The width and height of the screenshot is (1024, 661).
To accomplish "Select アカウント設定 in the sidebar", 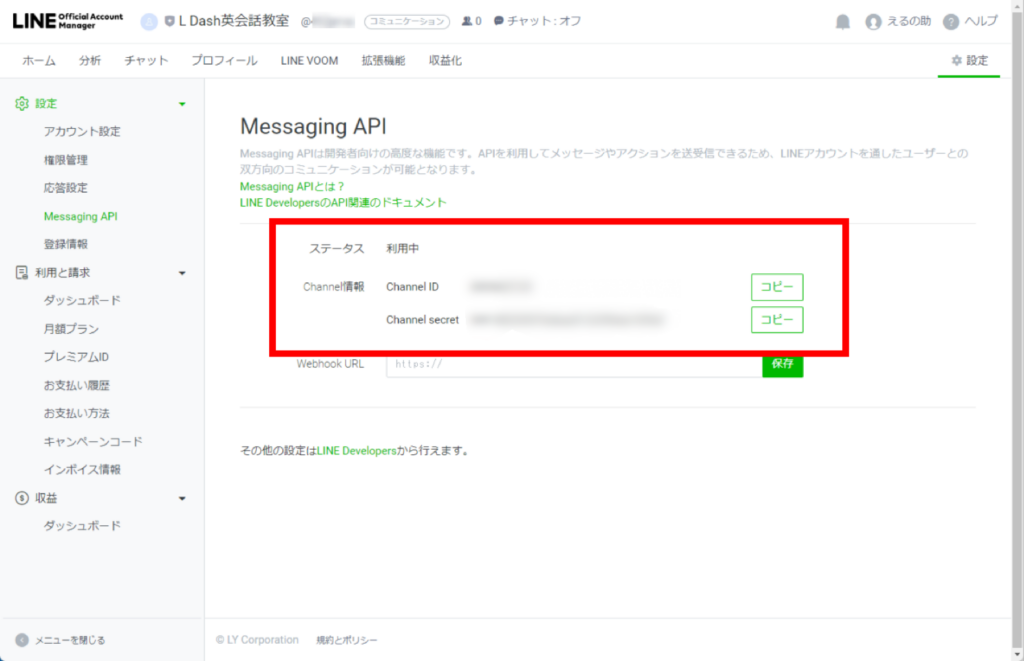I will tap(82, 131).
